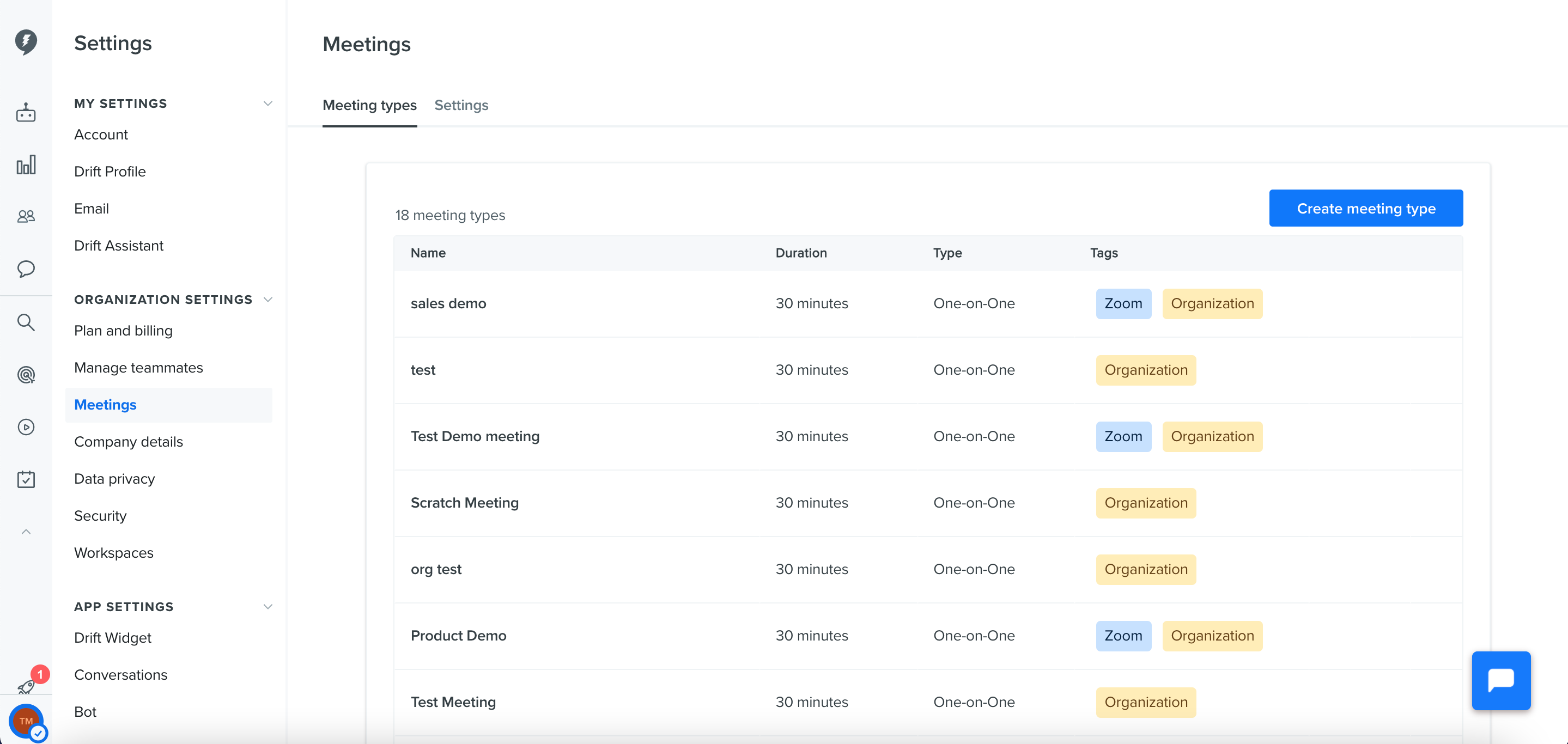Switch to the Meeting types tab

369,105
